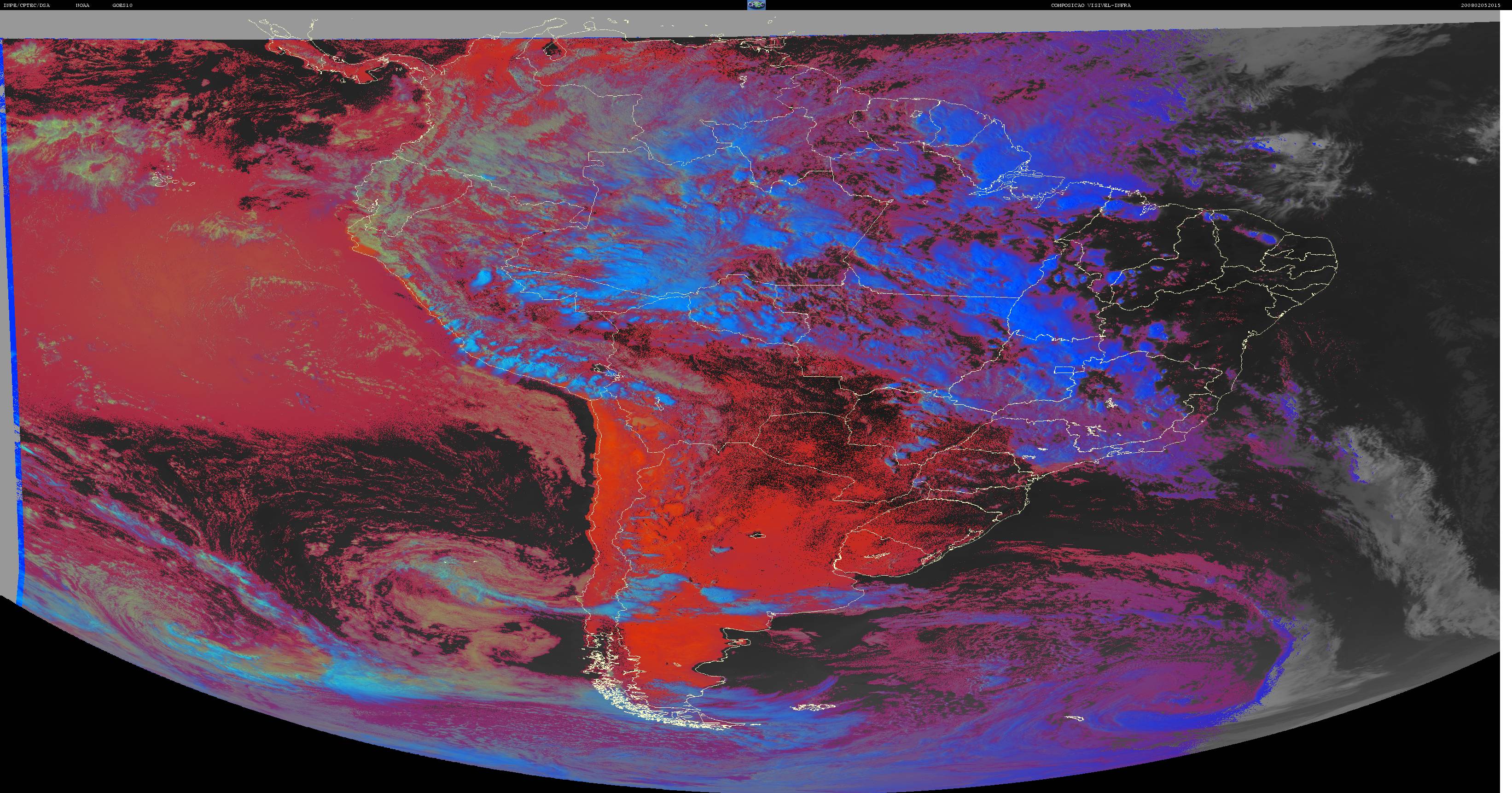Click the 200802052015 timestamp
Image resolution: width=1512 pixels, height=793 pixels.
click(1490, 5)
